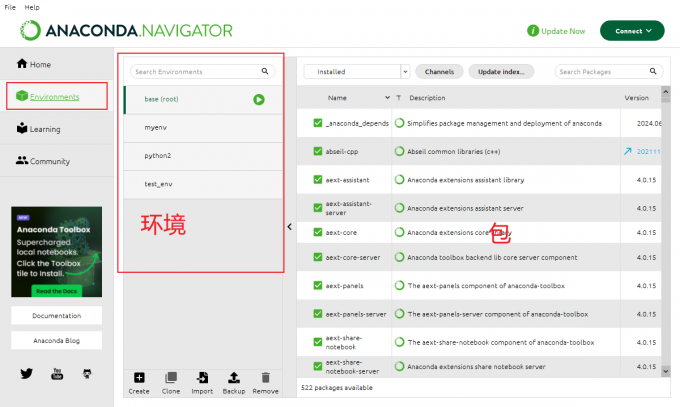Click the Anaconda Toolbox ad thumbnail
This screenshot has width=680, height=407.
point(57,252)
